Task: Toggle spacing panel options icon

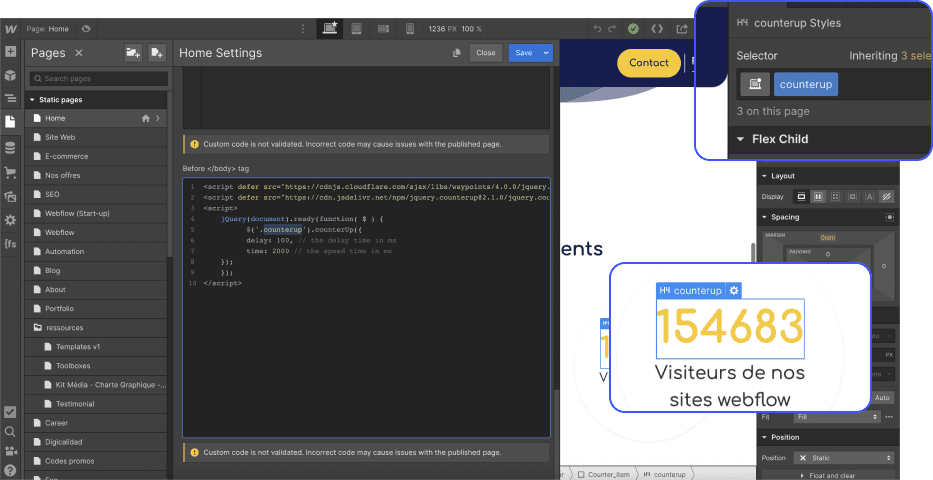Action: [x=890, y=217]
